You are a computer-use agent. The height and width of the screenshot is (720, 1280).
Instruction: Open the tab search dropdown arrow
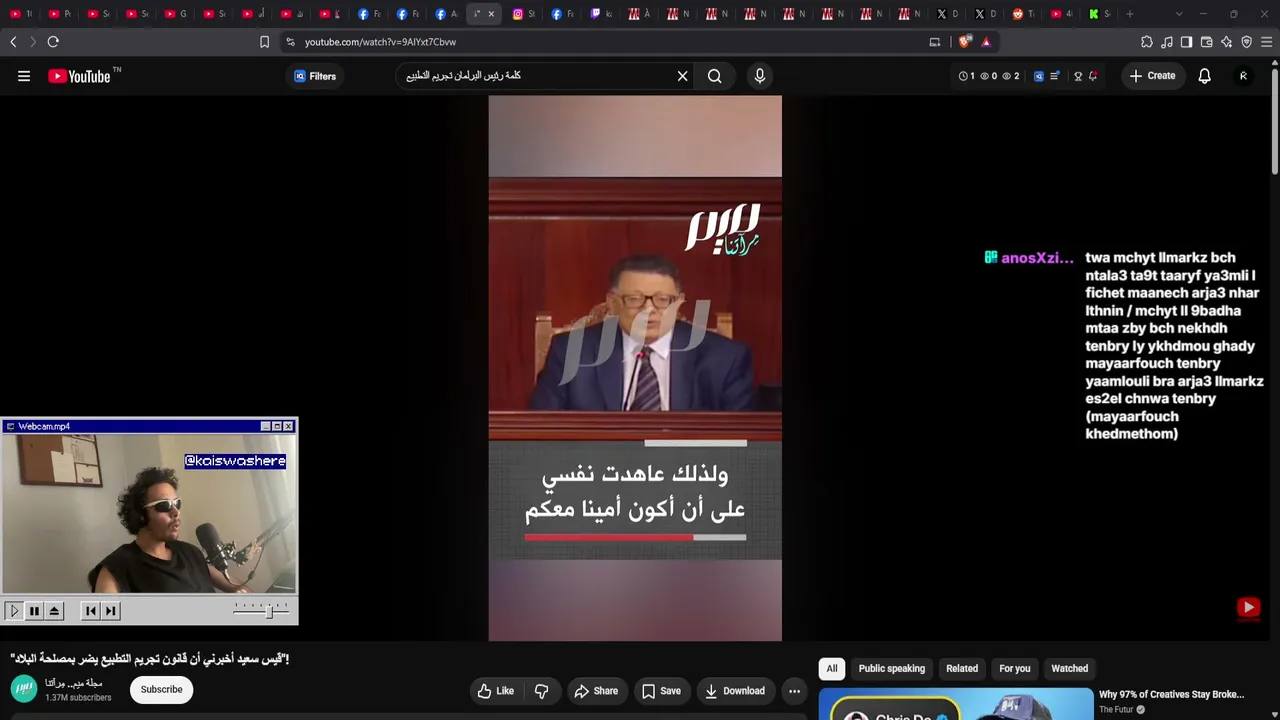pyautogui.click(x=1179, y=14)
